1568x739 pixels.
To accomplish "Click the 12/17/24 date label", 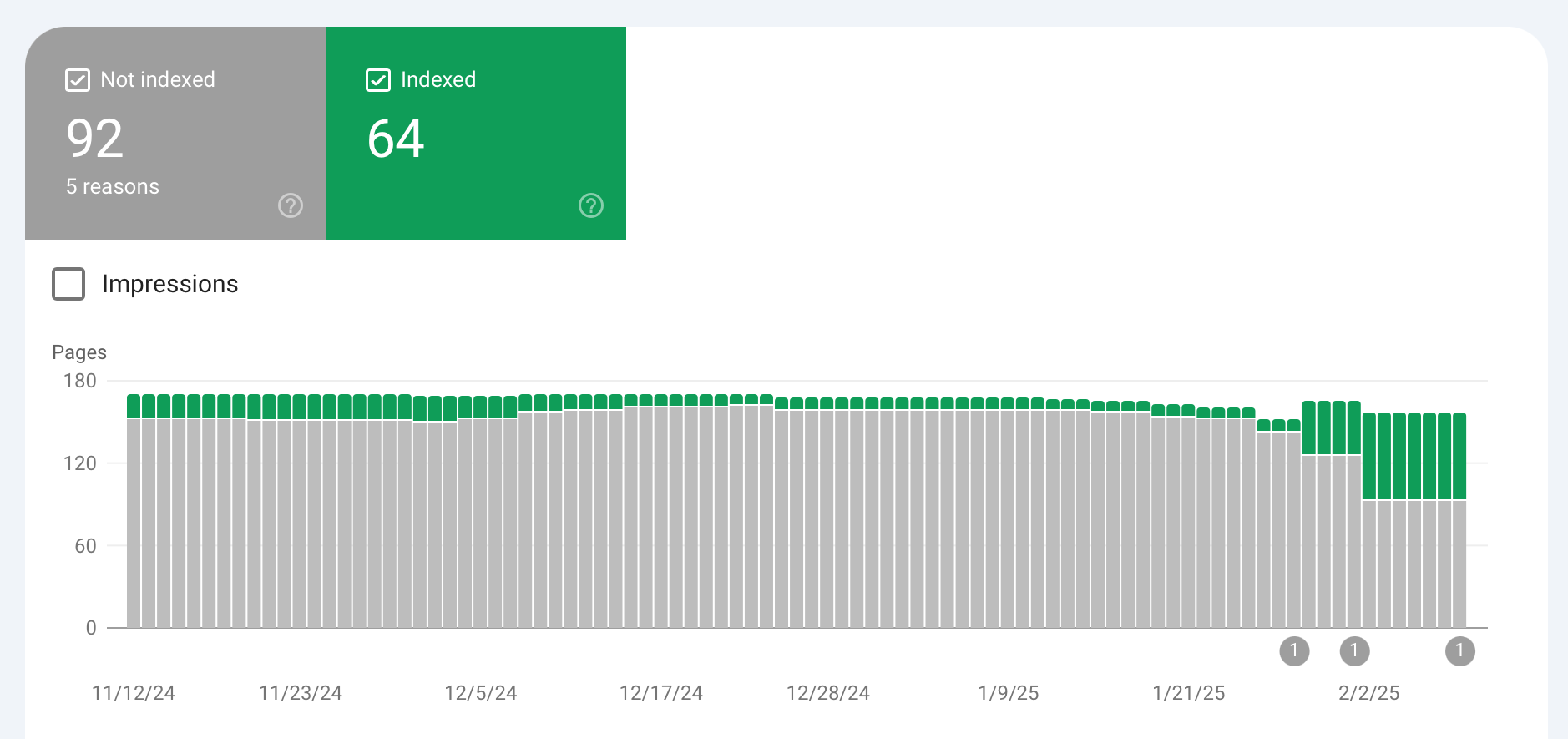I will (661, 693).
